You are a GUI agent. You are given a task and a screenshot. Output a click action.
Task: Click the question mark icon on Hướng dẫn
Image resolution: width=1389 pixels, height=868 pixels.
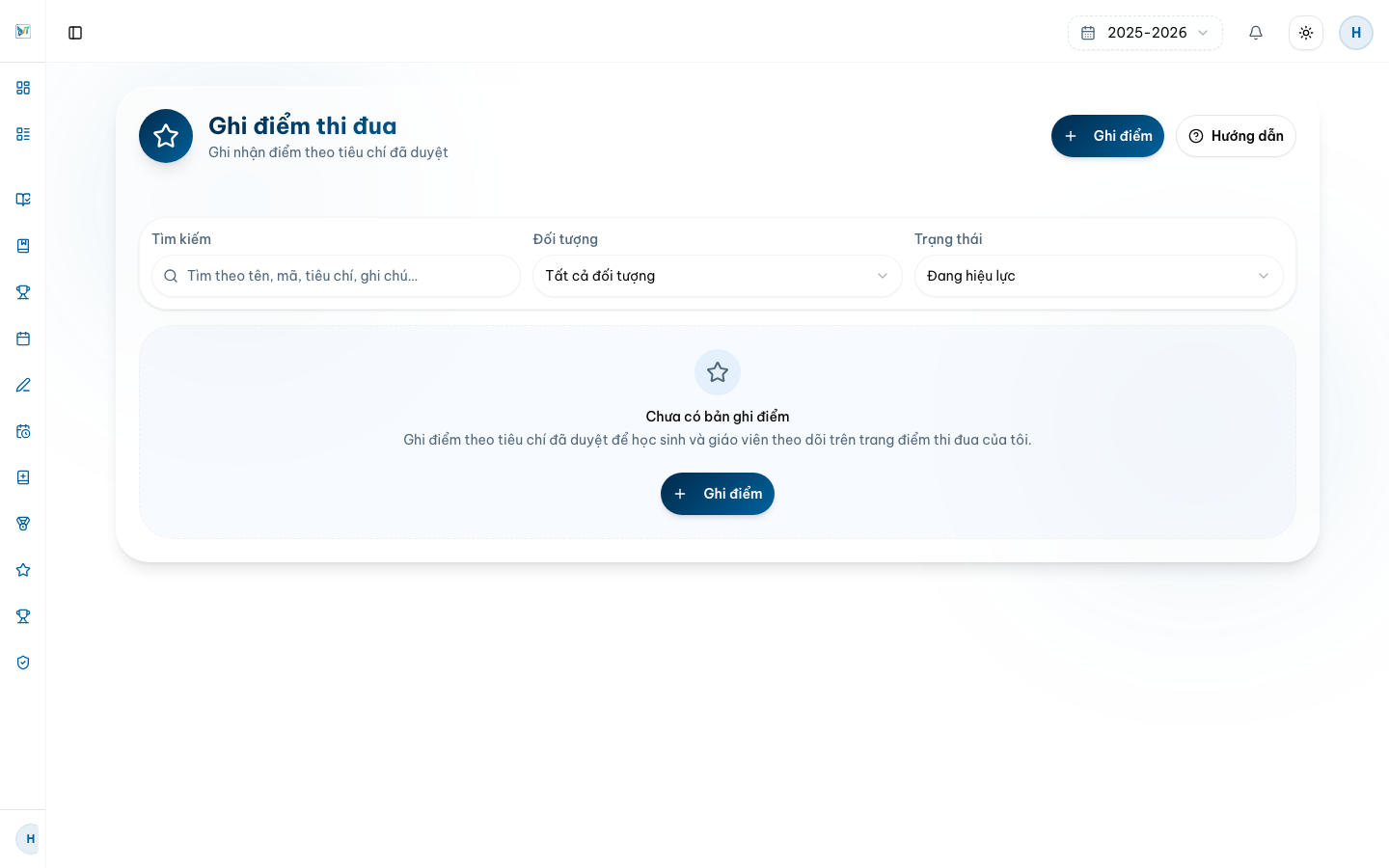click(x=1196, y=136)
